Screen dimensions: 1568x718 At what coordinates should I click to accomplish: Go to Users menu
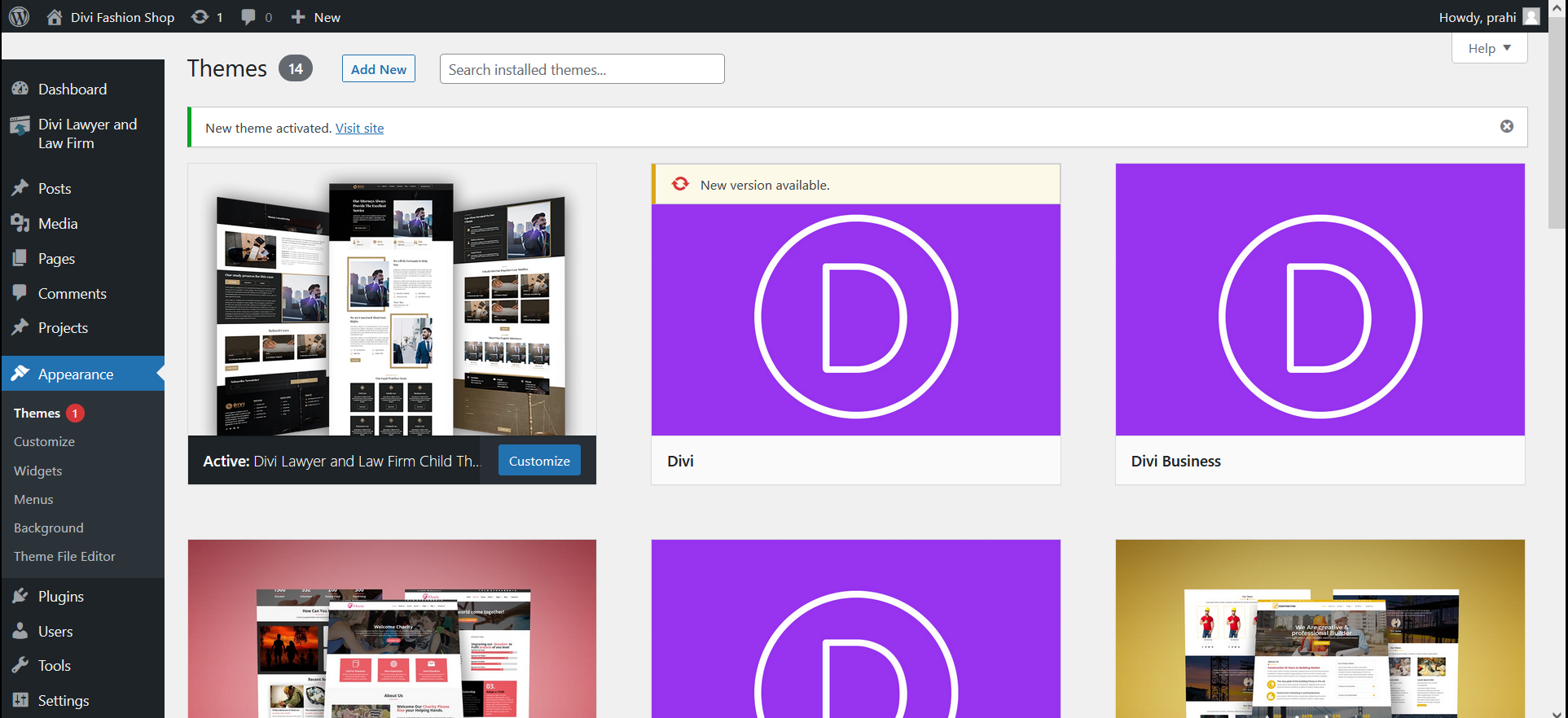click(x=82, y=631)
